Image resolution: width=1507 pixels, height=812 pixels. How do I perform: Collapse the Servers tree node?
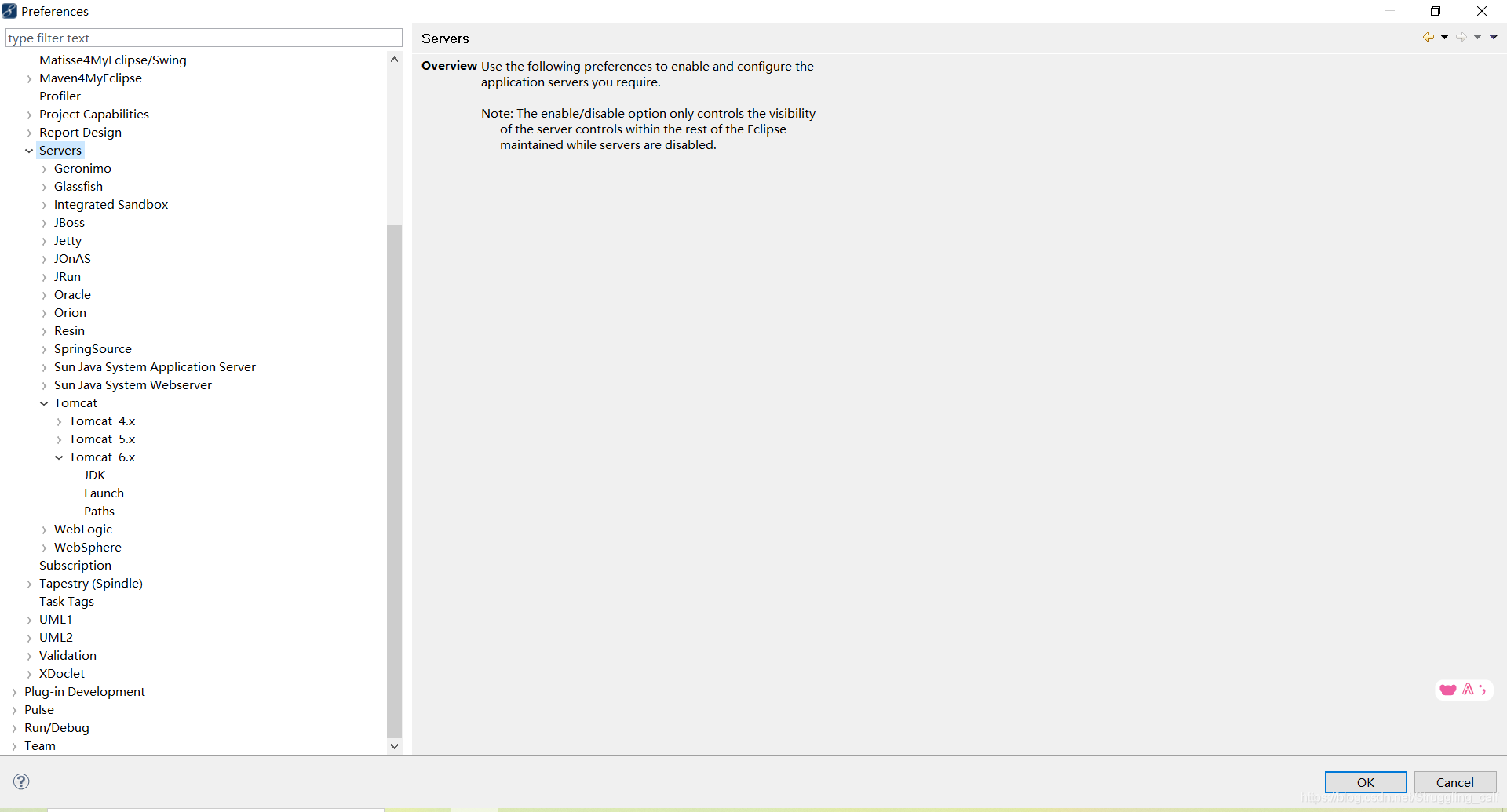(x=29, y=151)
